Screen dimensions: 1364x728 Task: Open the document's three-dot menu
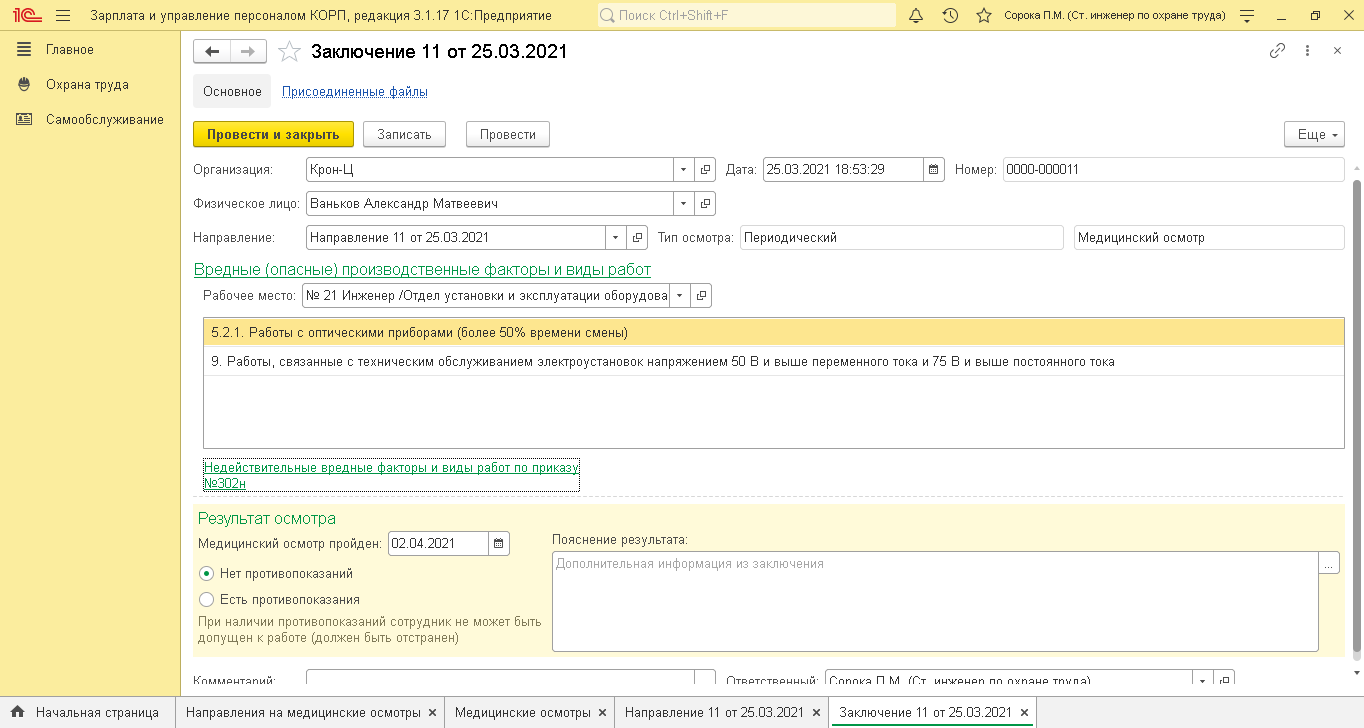pyautogui.click(x=1307, y=51)
